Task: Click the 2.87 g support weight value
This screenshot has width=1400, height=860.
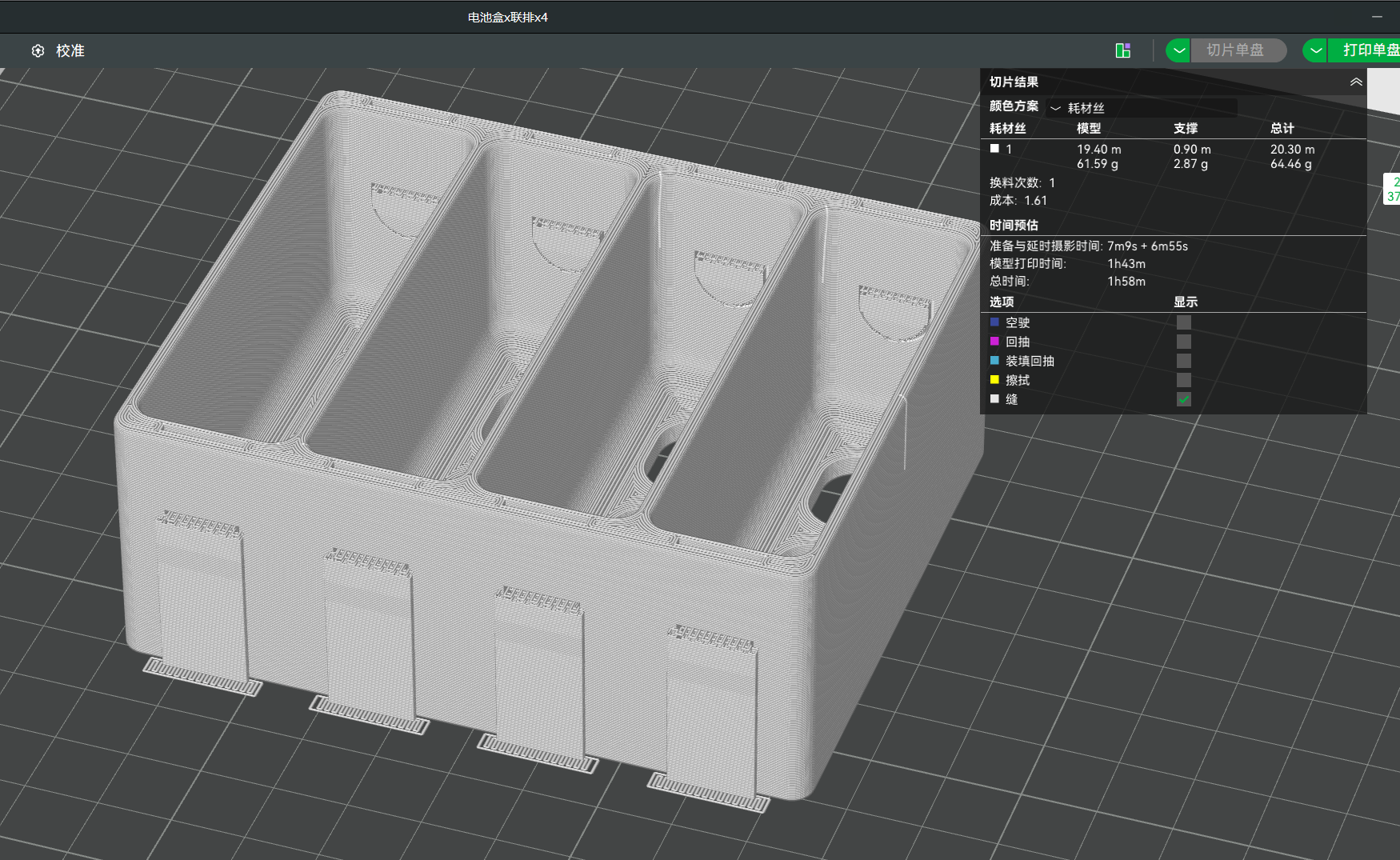Action: (1190, 164)
